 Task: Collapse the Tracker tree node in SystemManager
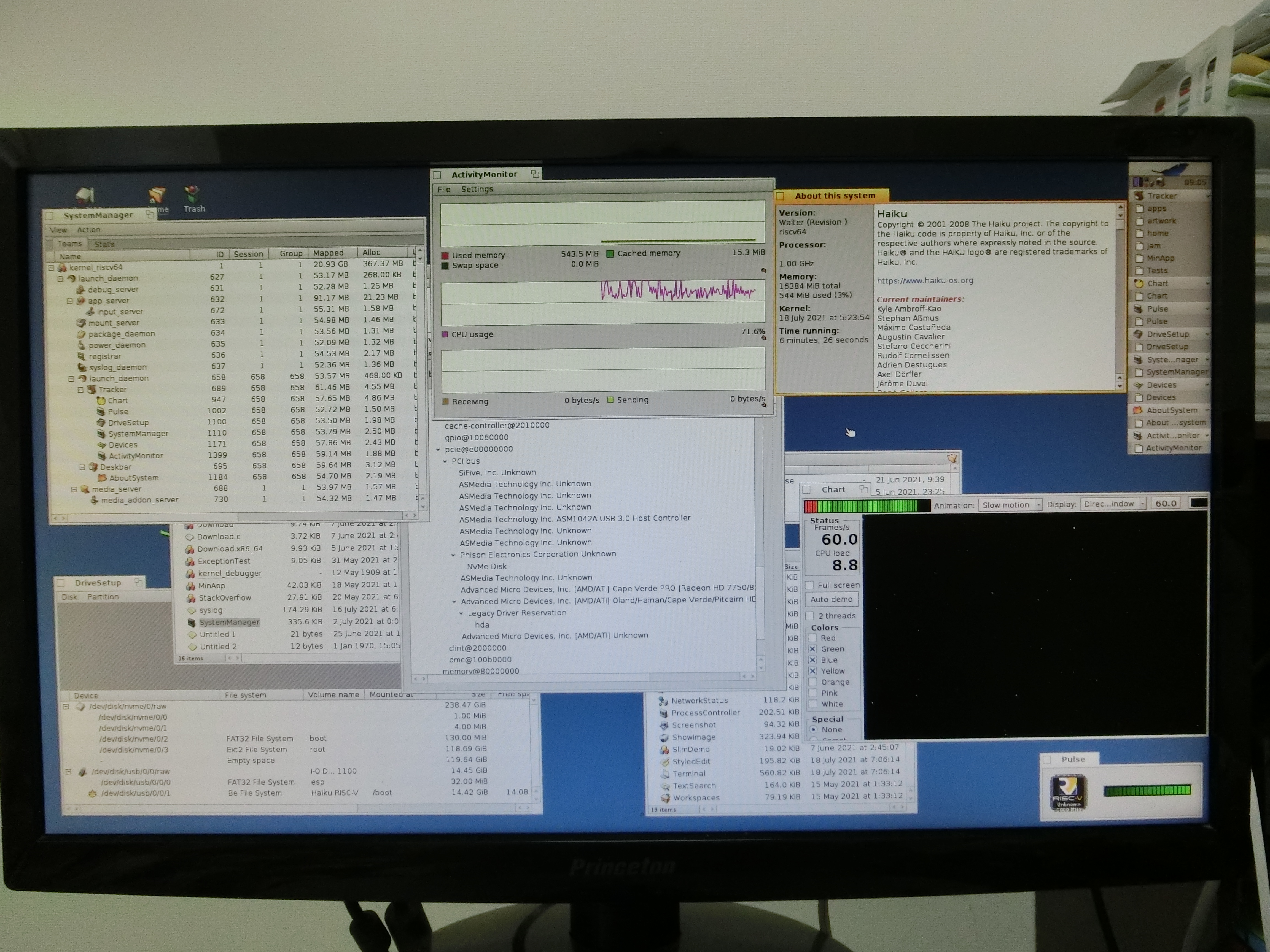pyautogui.click(x=81, y=390)
